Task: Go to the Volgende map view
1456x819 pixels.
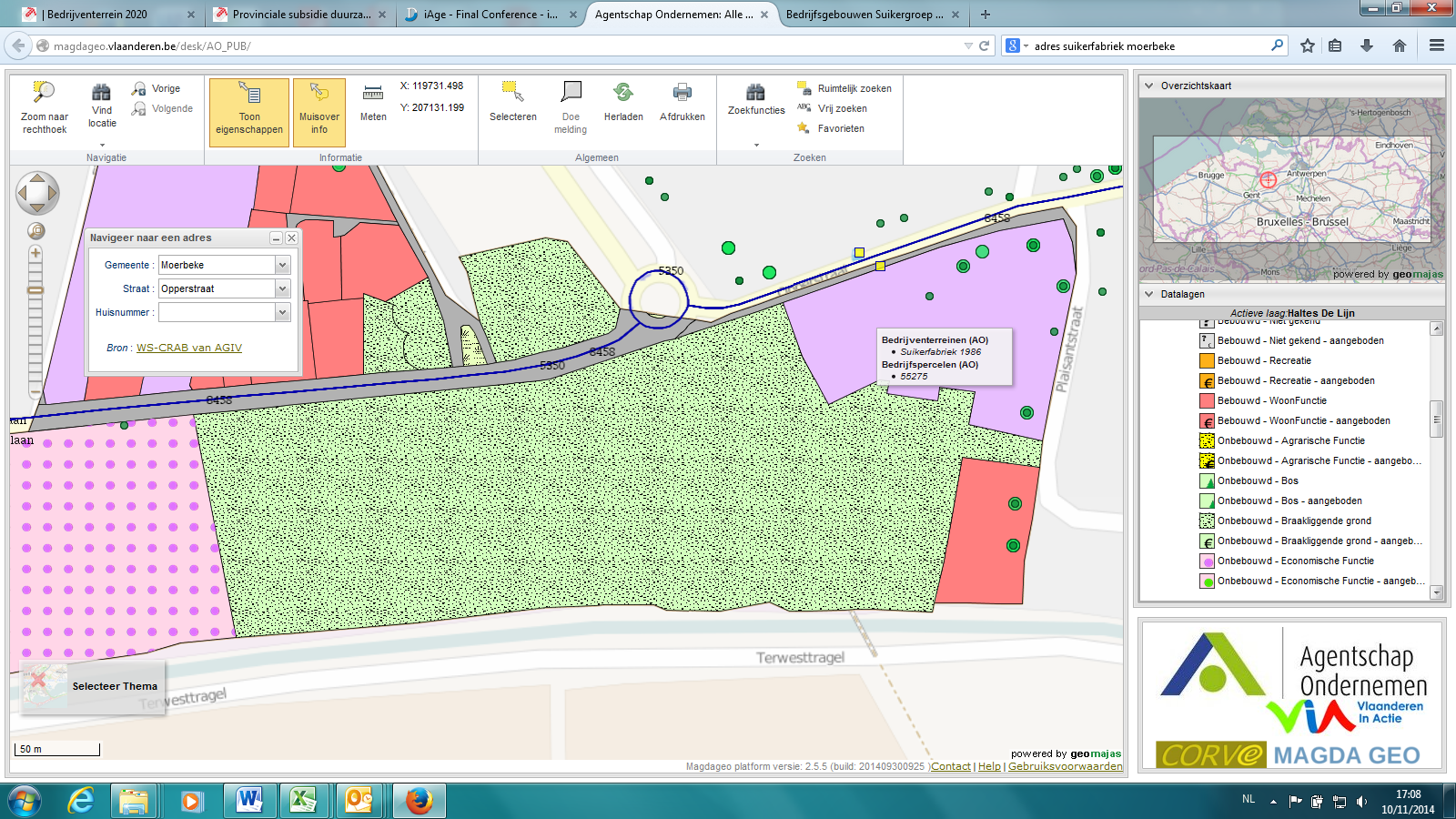Action: pos(162,108)
